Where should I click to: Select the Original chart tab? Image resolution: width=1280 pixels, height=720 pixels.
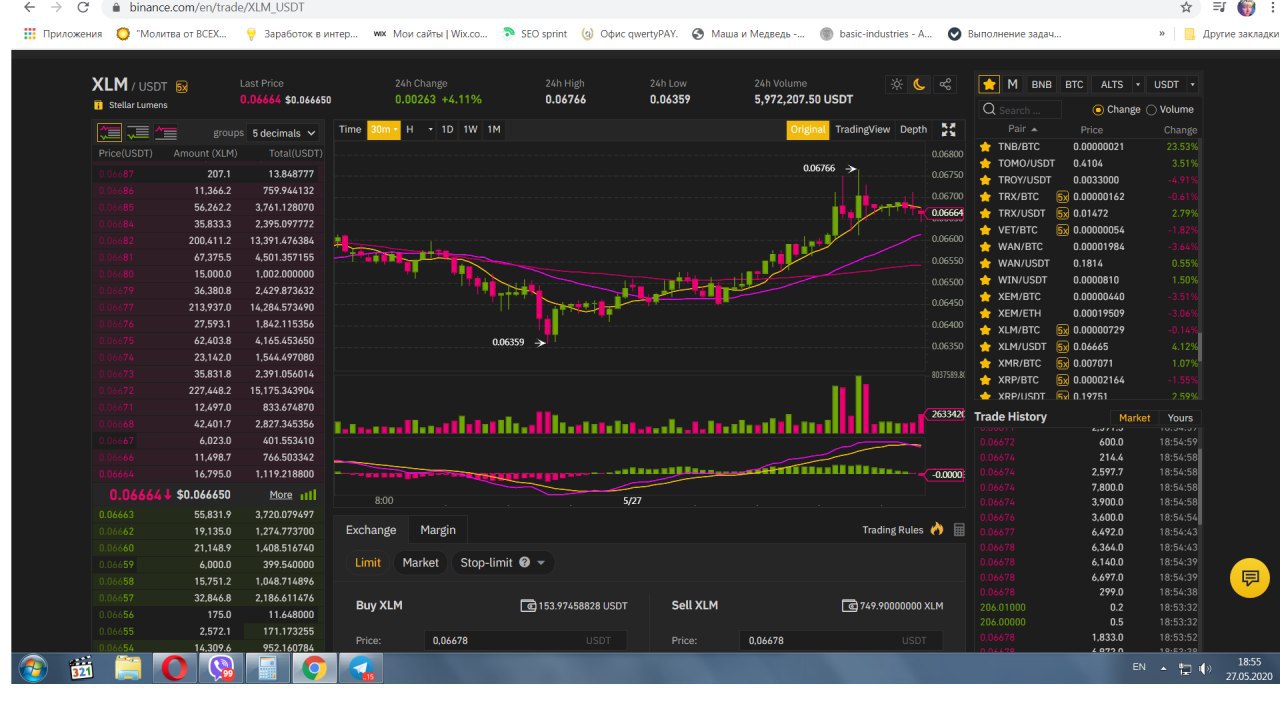click(x=808, y=129)
